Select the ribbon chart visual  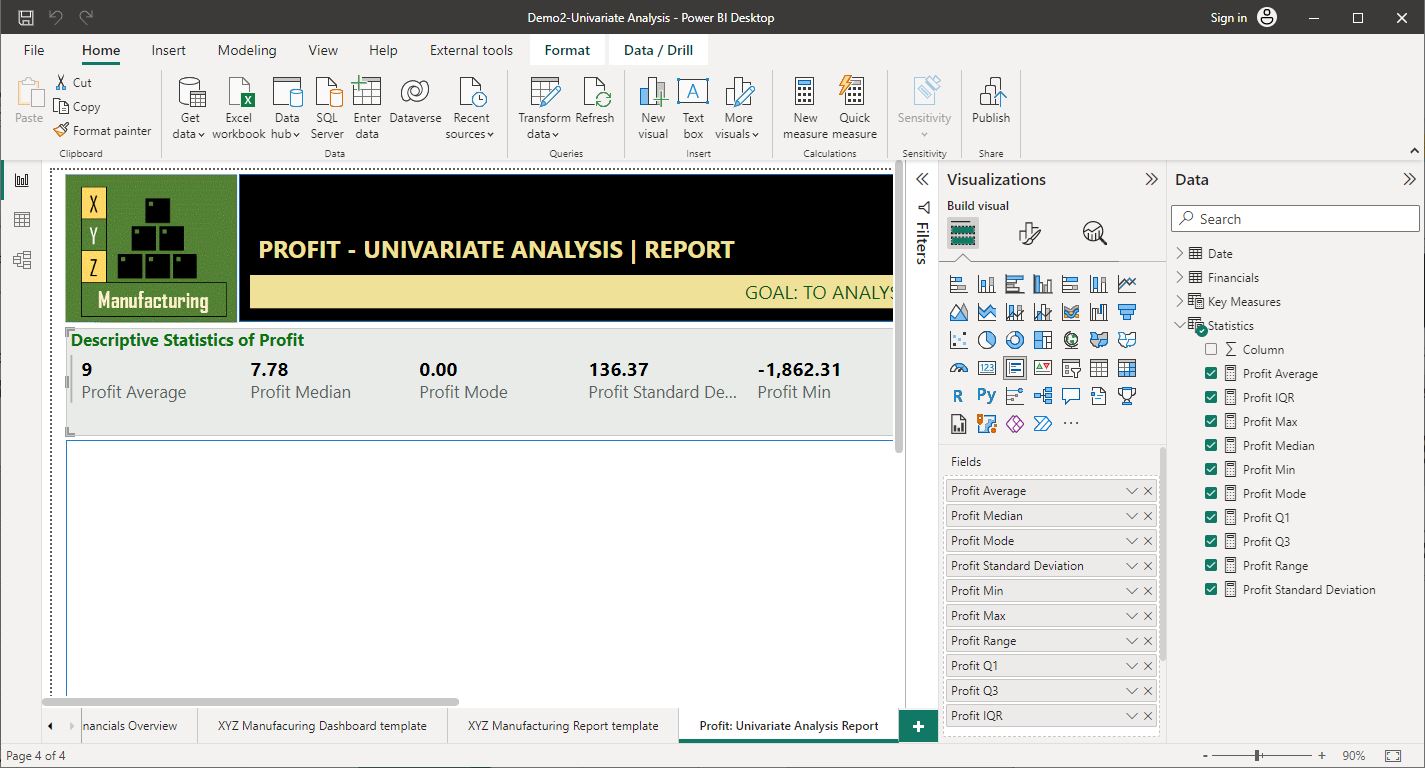tap(1070, 312)
